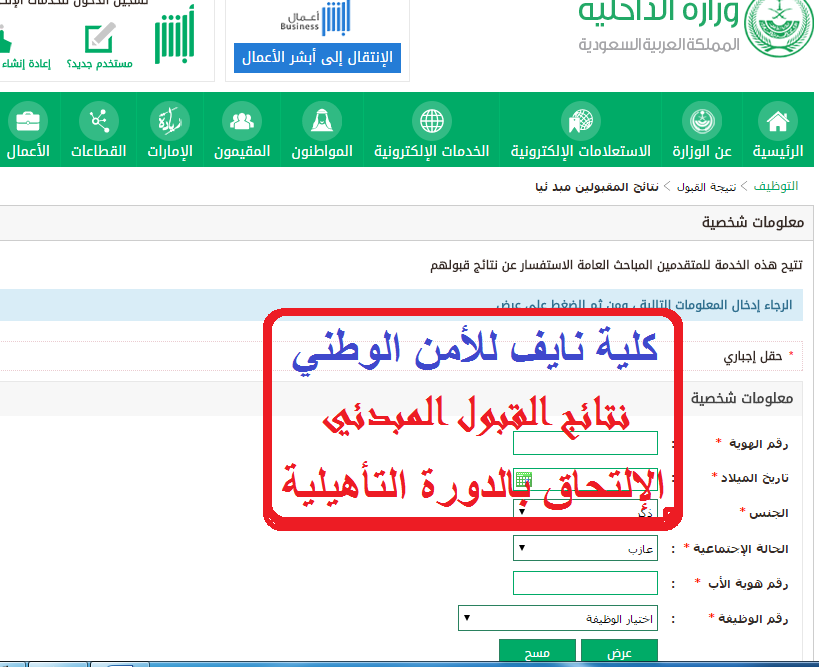Click the green Absher logo
The image size is (819, 667).
tap(174, 34)
